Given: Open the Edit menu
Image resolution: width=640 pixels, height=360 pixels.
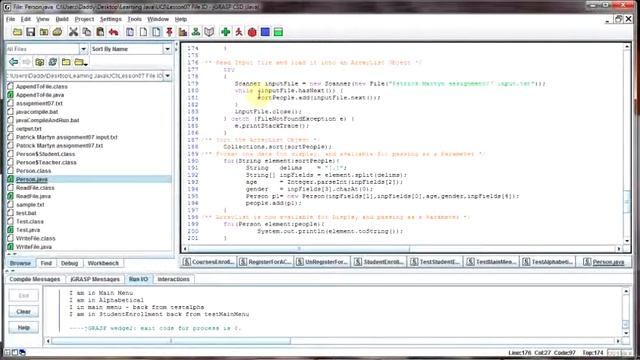Looking at the screenshot, I should [26, 19].
